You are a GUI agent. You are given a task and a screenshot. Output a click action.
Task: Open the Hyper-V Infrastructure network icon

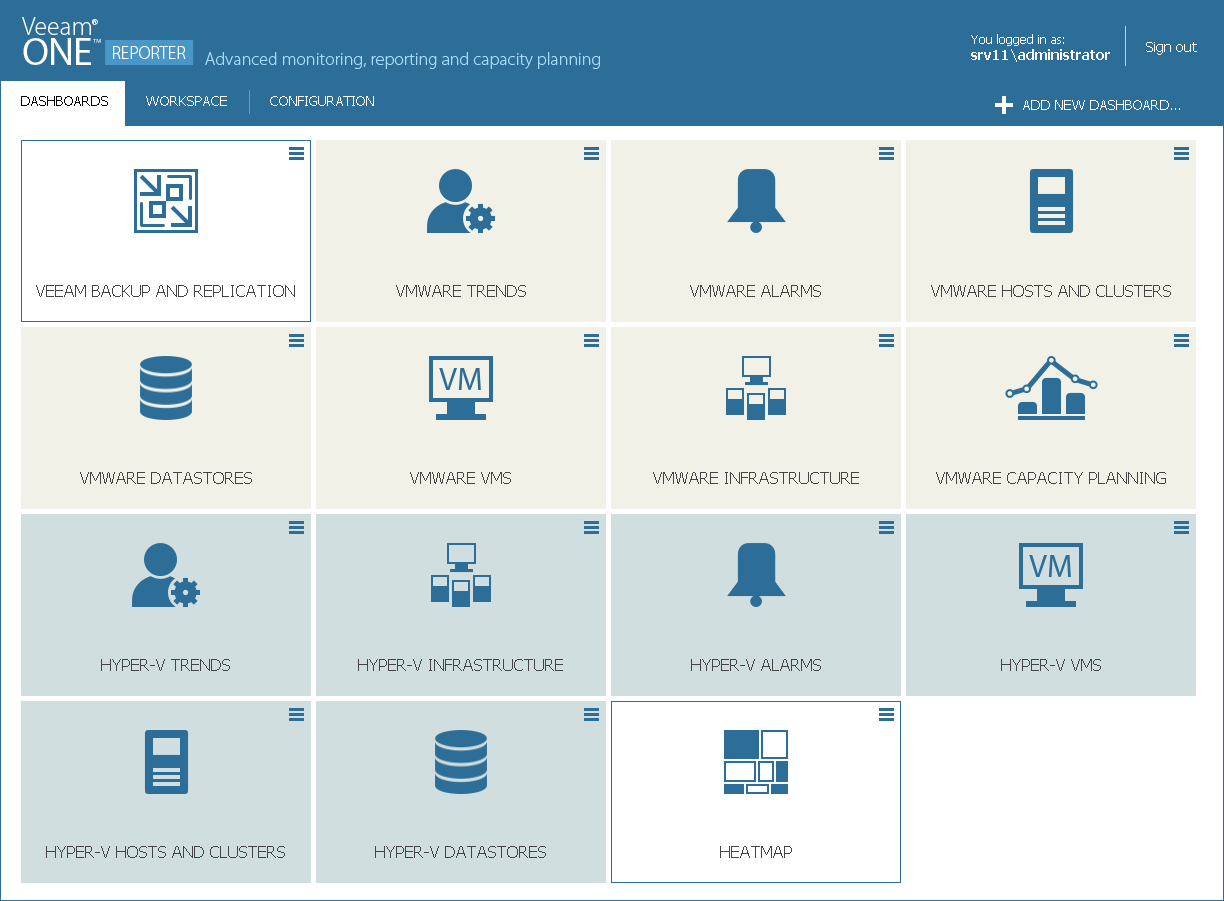click(461, 575)
